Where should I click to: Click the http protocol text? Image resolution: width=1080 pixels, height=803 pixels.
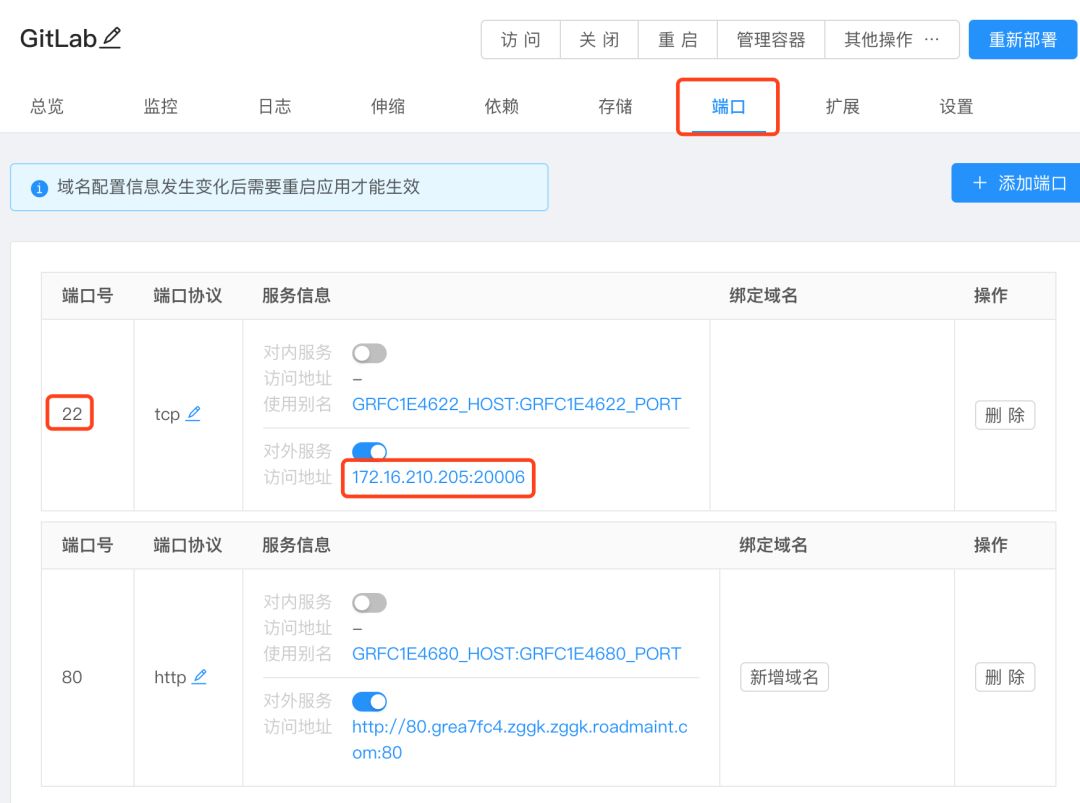(x=170, y=677)
